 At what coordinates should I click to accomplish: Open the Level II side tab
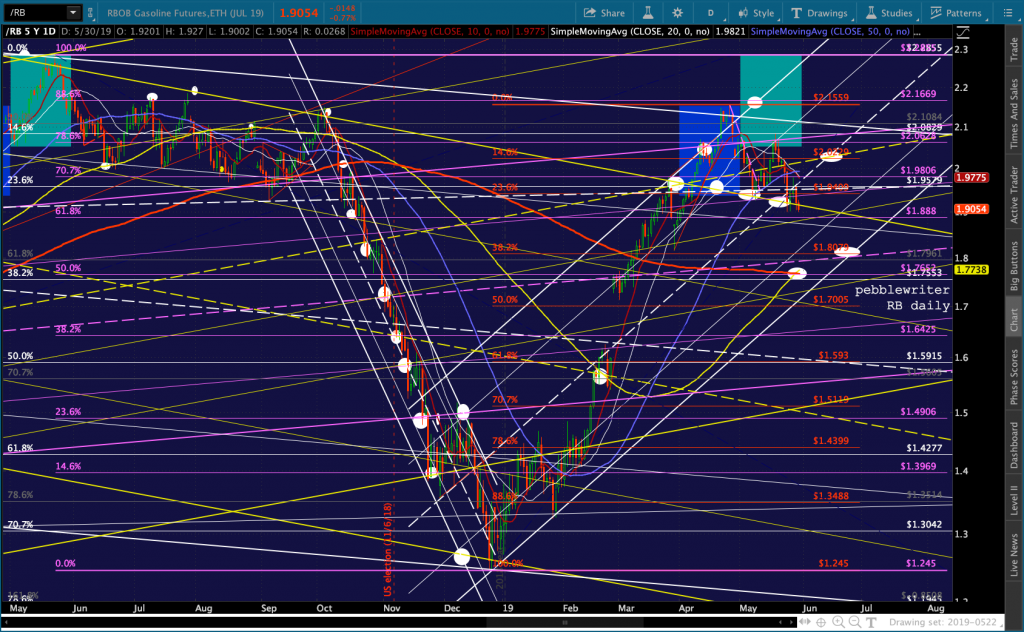tap(1014, 499)
